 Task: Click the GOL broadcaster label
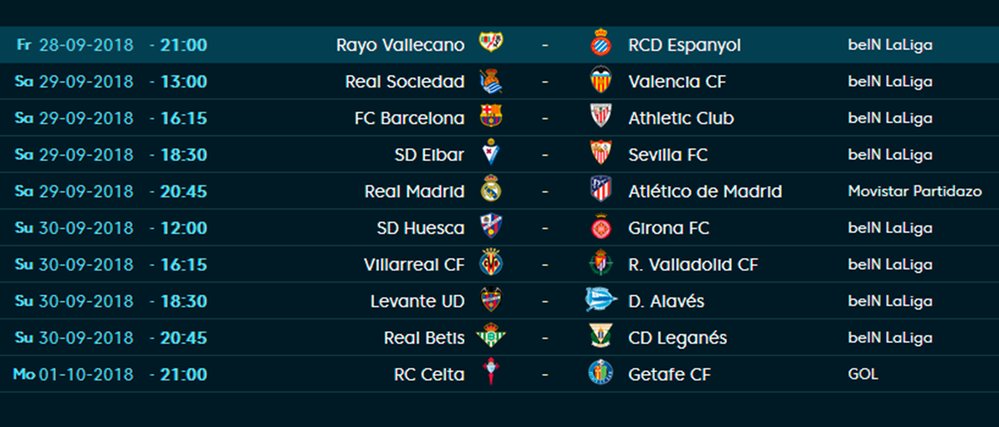863,374
